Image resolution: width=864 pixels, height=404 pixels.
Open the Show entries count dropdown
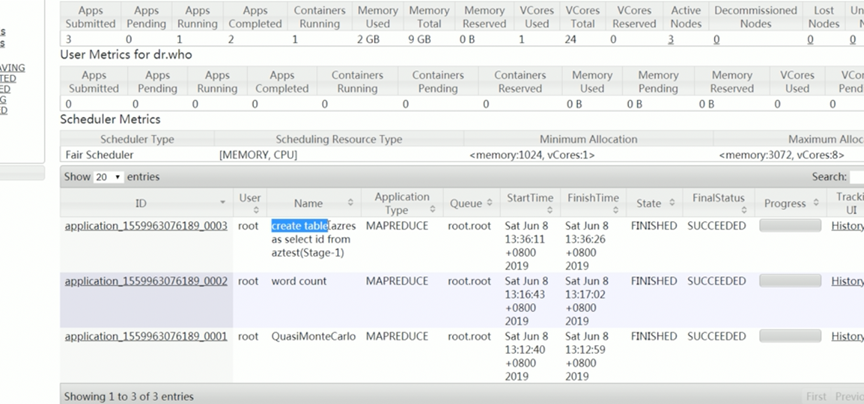coord(108,177)
